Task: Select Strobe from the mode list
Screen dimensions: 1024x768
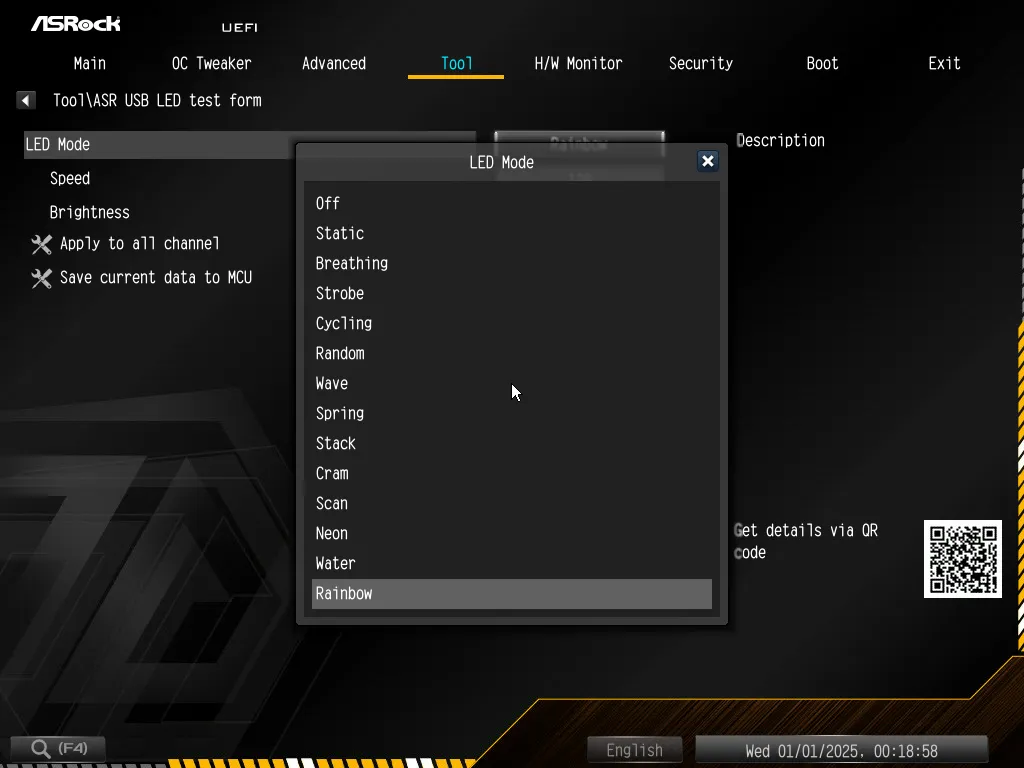Action: pos(340,293)
